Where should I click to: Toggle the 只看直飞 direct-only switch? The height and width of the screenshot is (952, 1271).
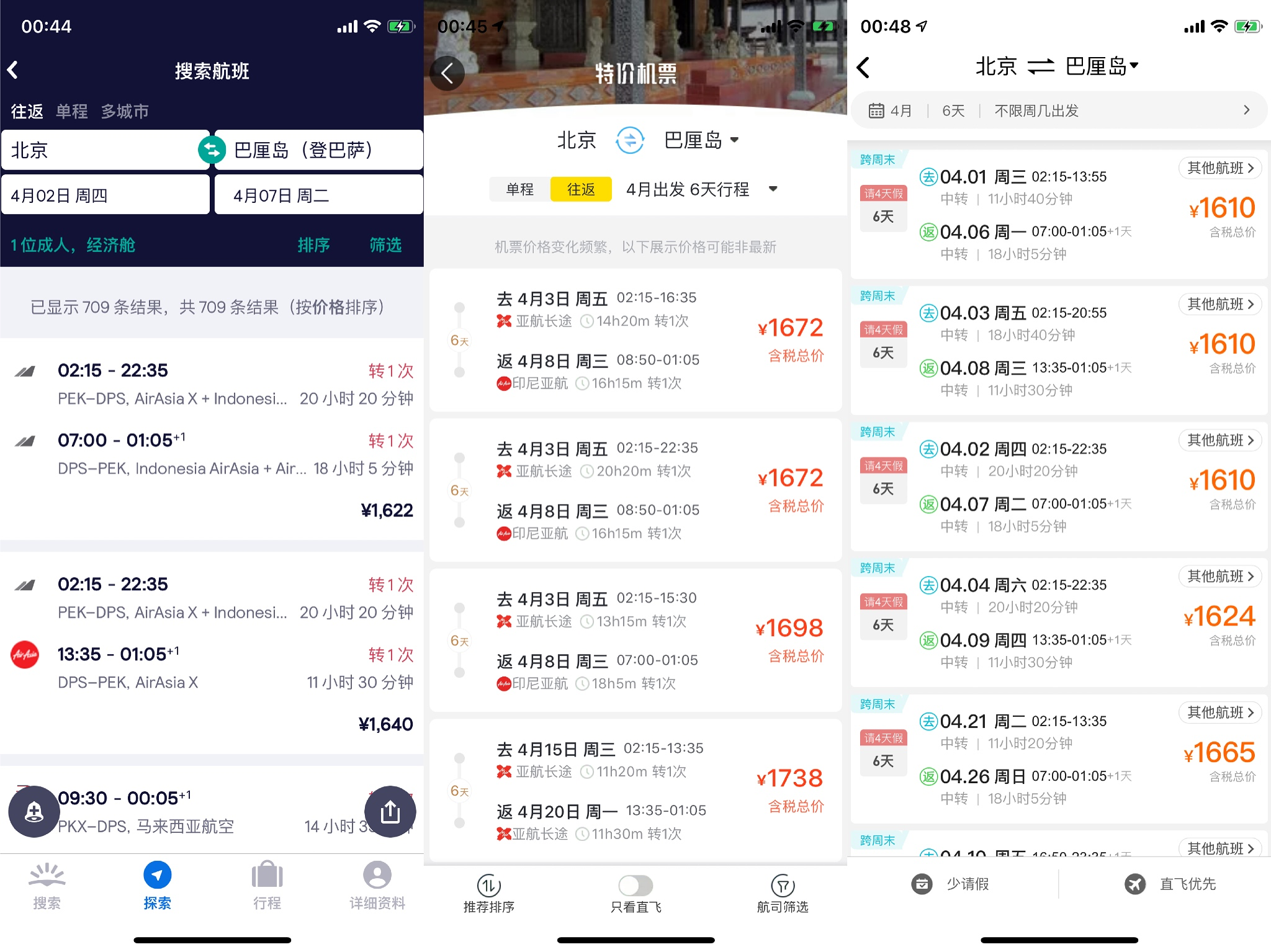pos(635,885)
